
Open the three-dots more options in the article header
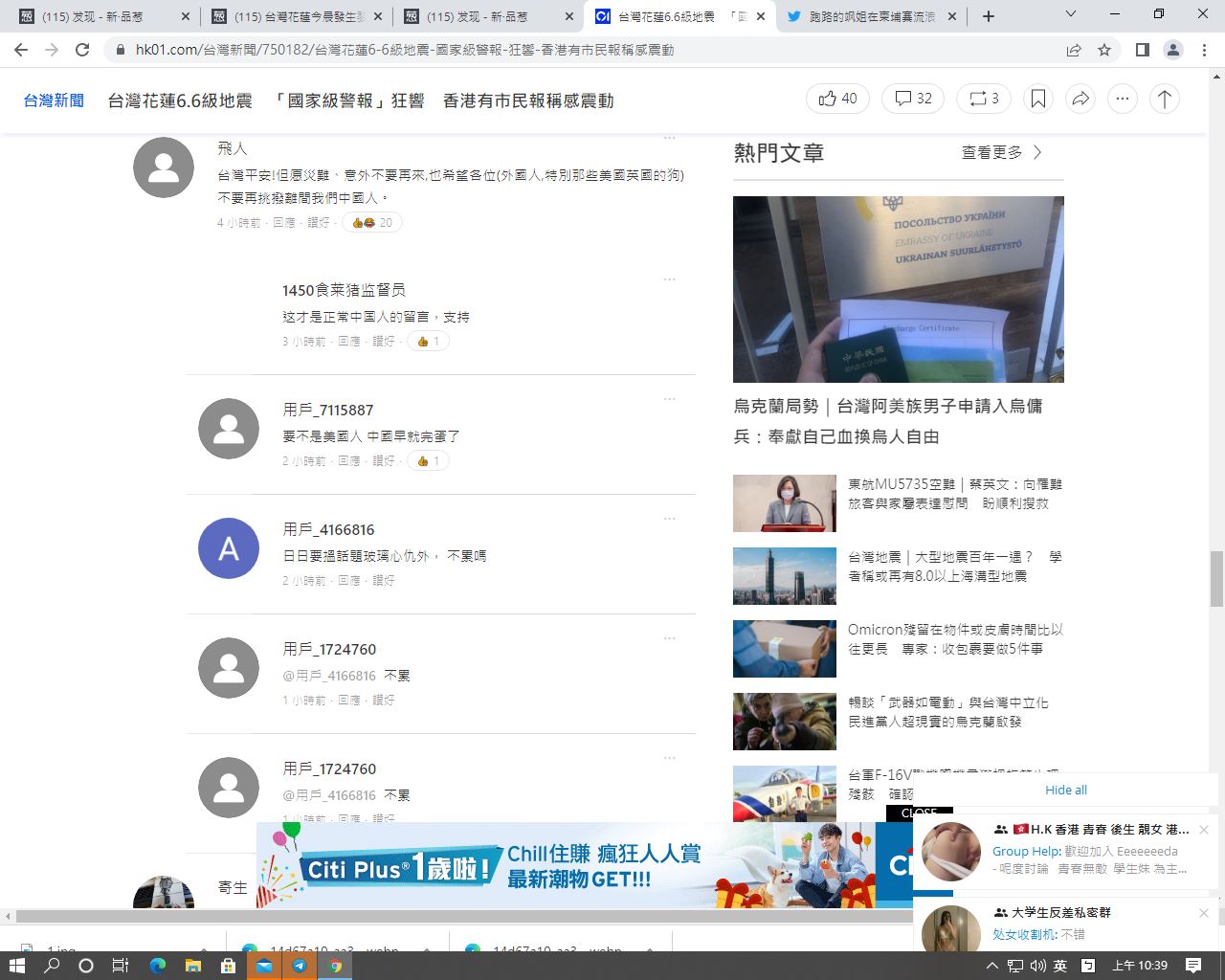tap(1123, 99)
